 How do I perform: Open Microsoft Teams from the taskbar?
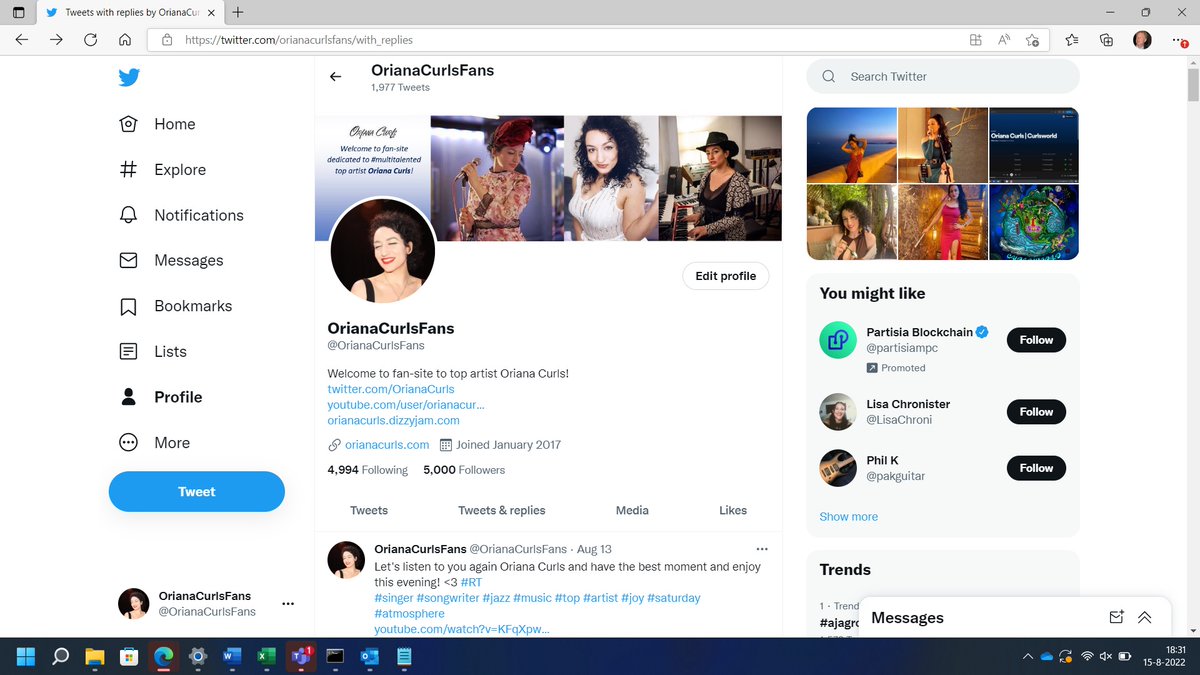click(299, 657)
